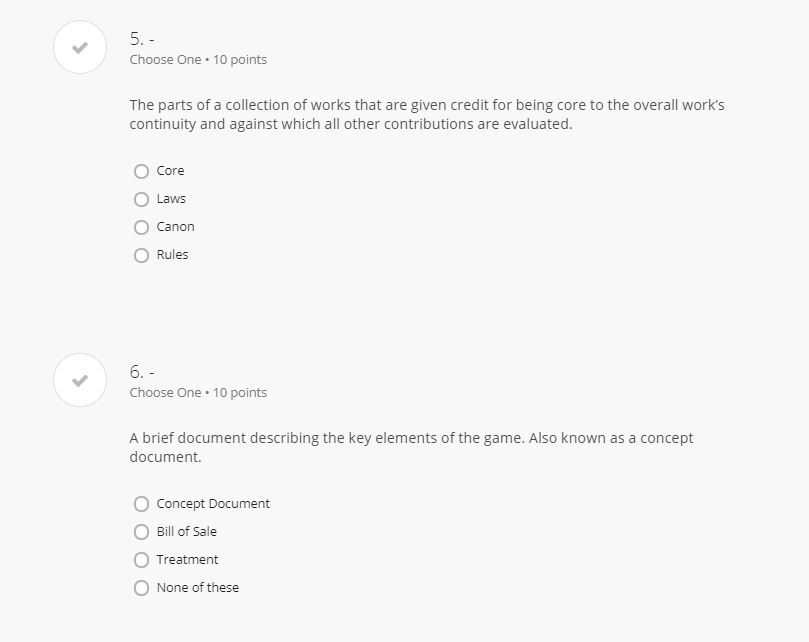Select the Core radio option

(x=141, y=171)
